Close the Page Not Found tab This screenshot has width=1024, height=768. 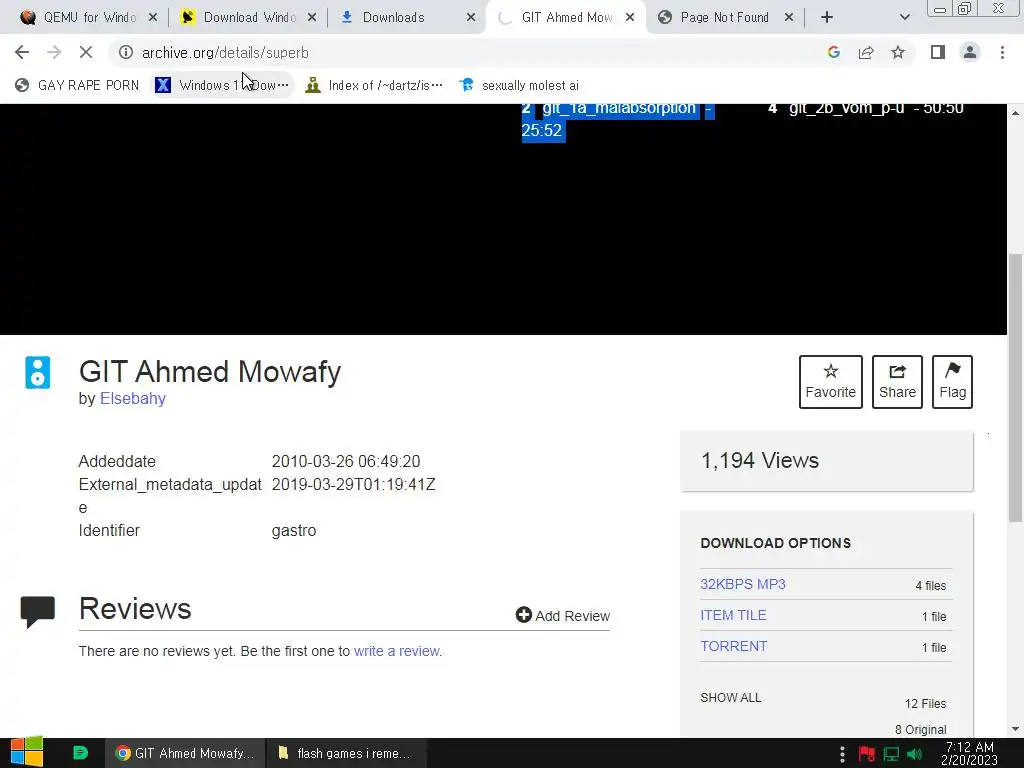[789, 18]
